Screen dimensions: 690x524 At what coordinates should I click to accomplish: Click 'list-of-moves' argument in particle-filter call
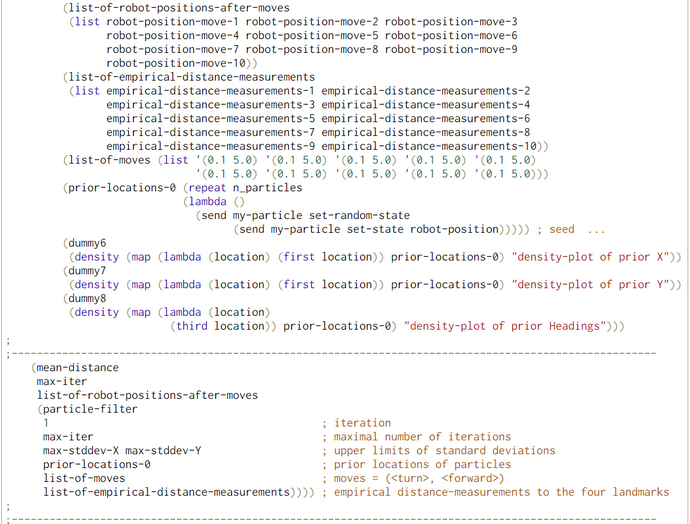[84, 479]
